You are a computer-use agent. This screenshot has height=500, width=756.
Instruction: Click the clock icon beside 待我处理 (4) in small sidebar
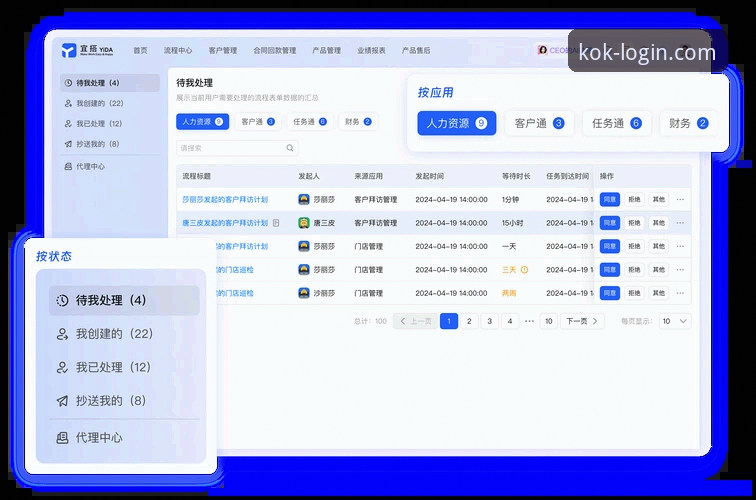click(68, 83)
